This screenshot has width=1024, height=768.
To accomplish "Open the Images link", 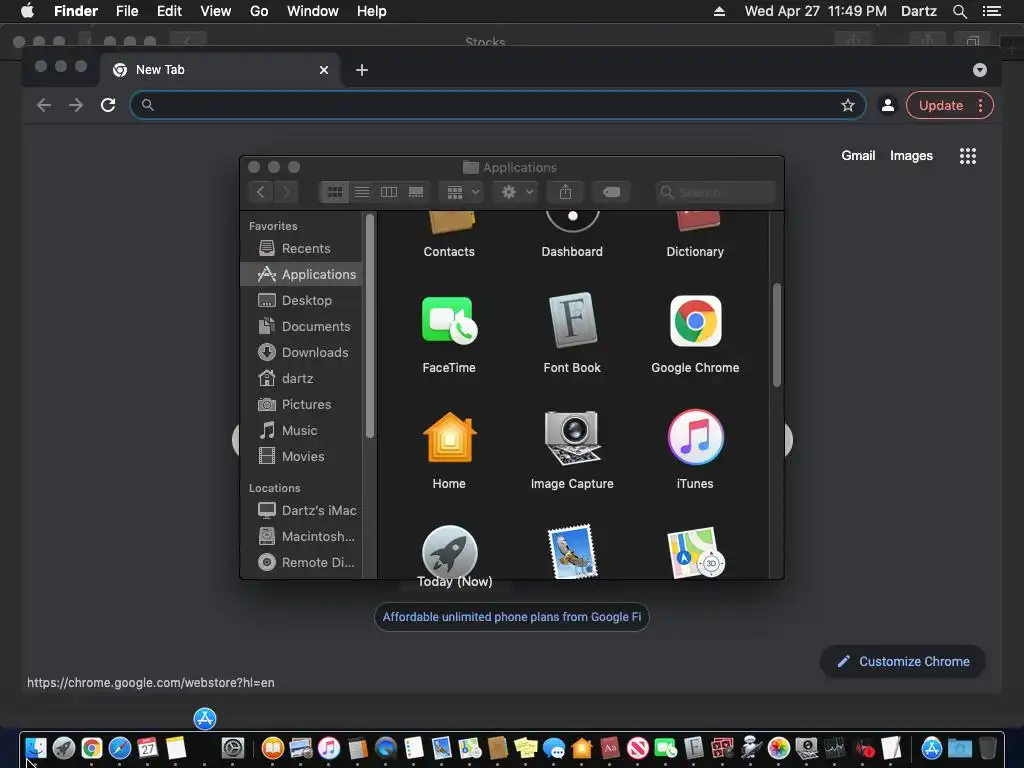I will (x=911, y=155).
